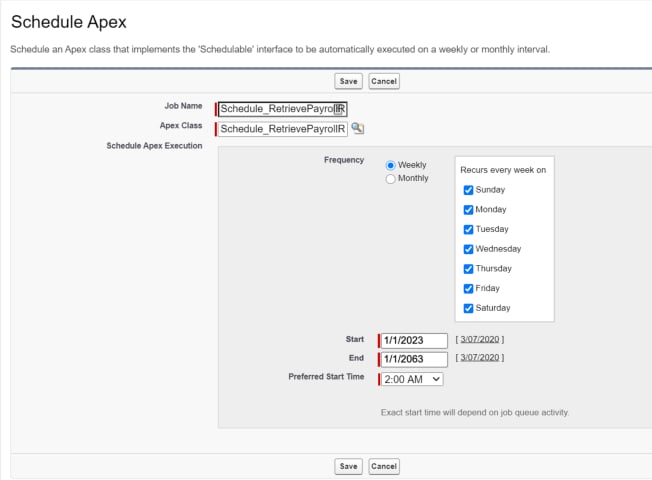Open the Preferred Start Time dropdown
The height and width of the screenshot is (480, 652).
coord(412,379)
